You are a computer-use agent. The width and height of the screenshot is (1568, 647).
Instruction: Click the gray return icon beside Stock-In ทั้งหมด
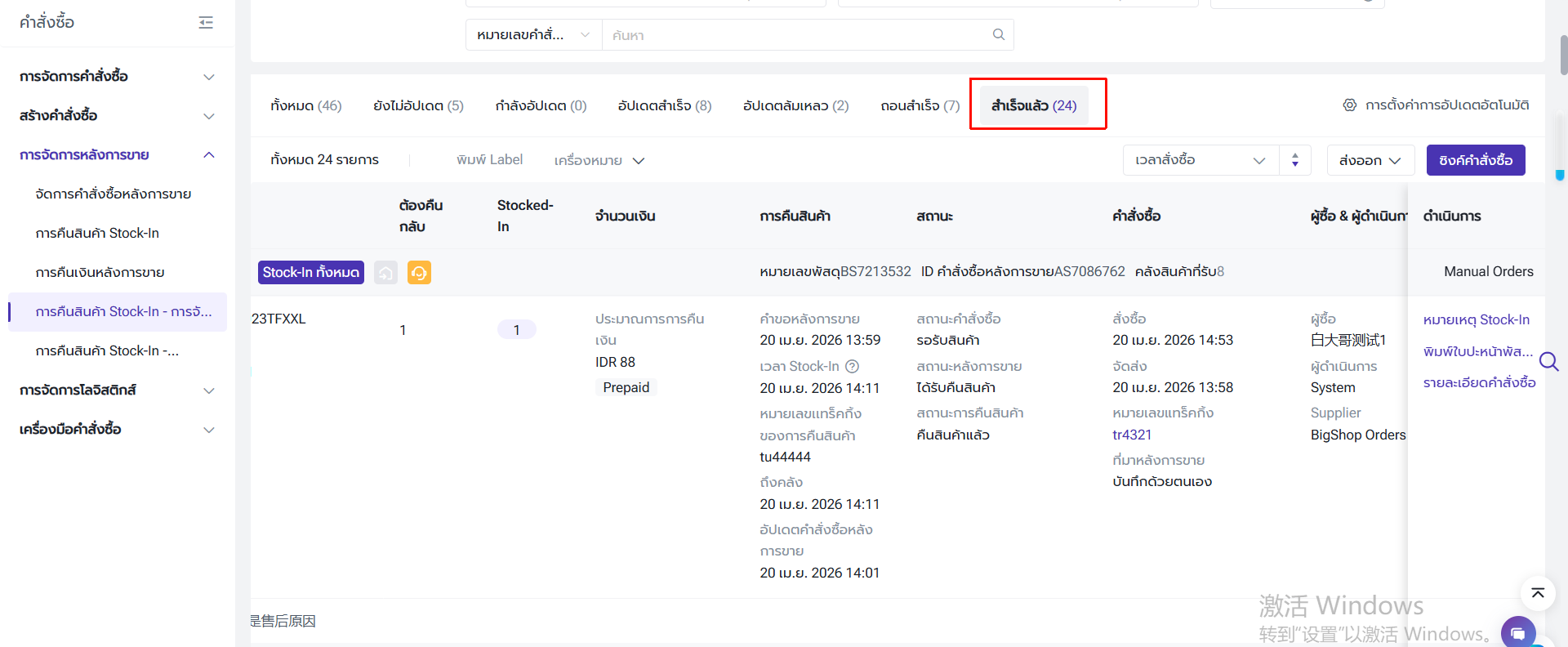coord(385,272)
